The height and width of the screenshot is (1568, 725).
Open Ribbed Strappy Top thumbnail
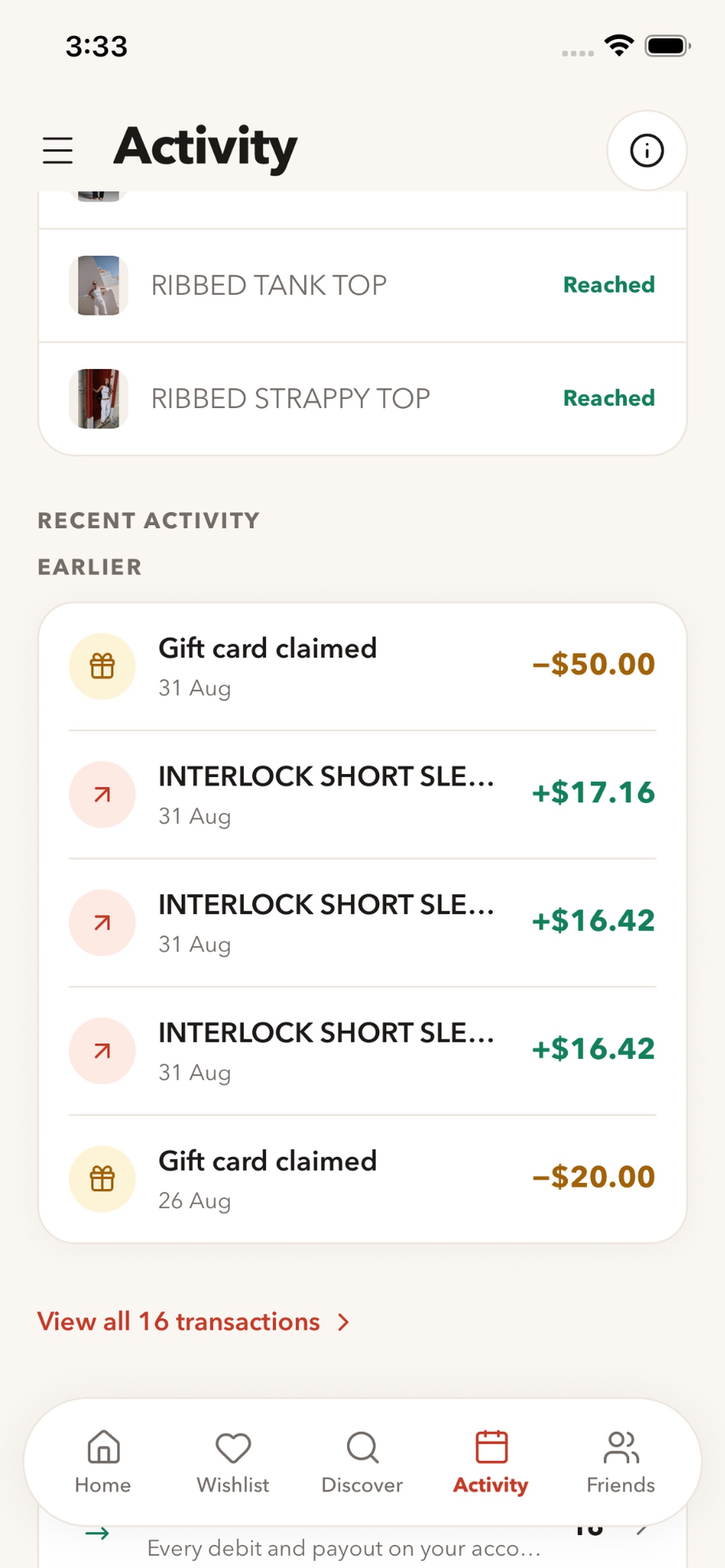click(x=99, y=398)
